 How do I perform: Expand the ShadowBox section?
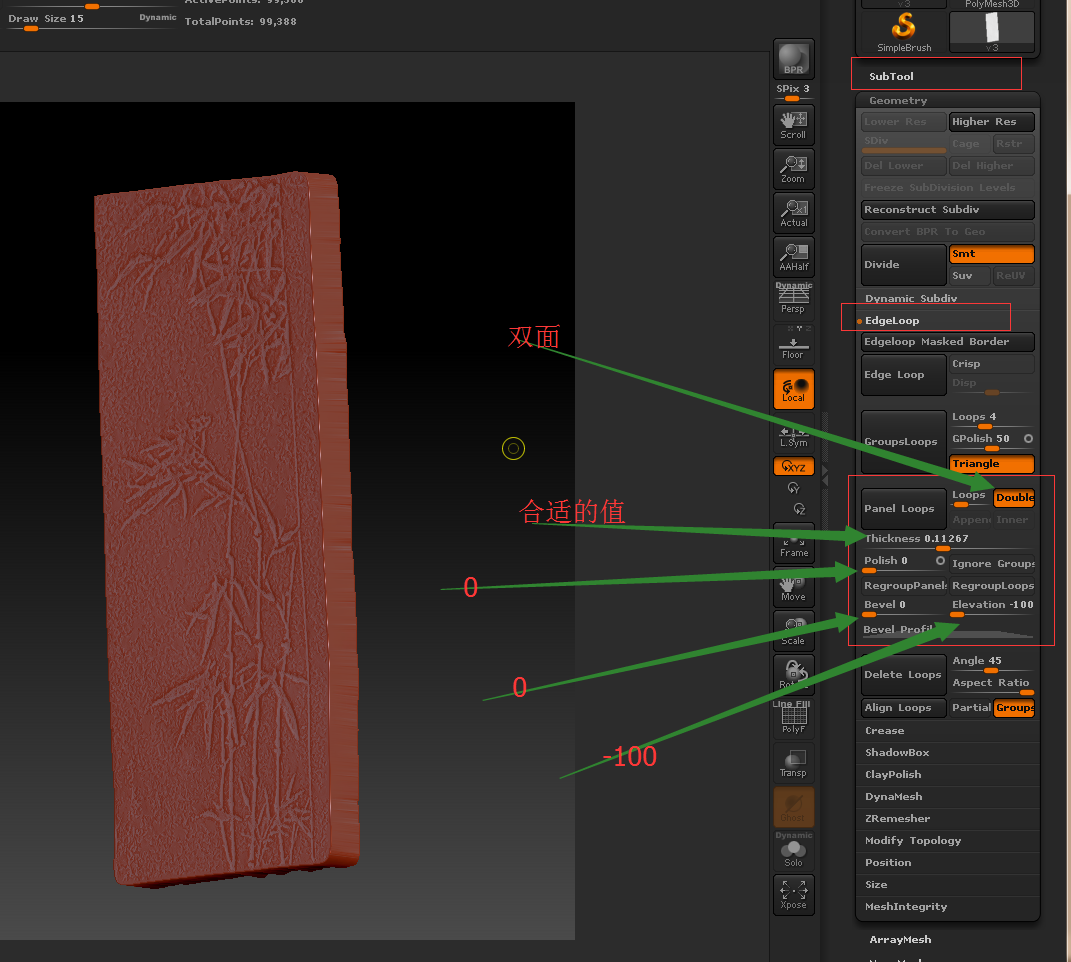pos(897,752)
